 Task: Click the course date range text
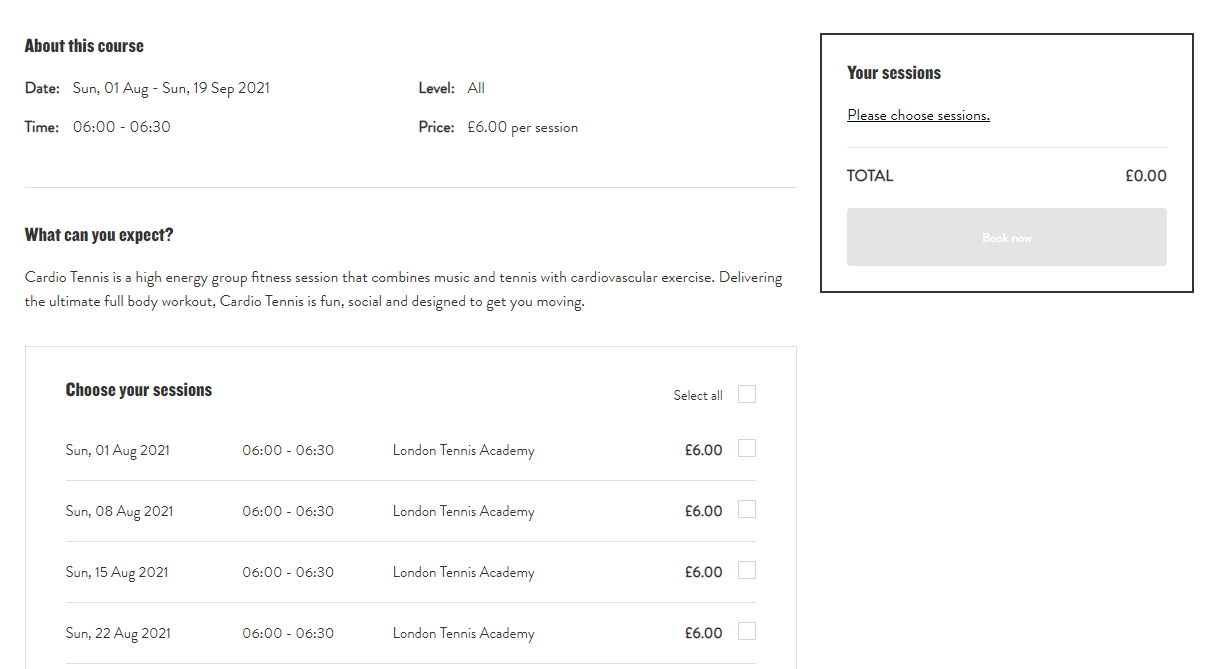tap(171, 88)
